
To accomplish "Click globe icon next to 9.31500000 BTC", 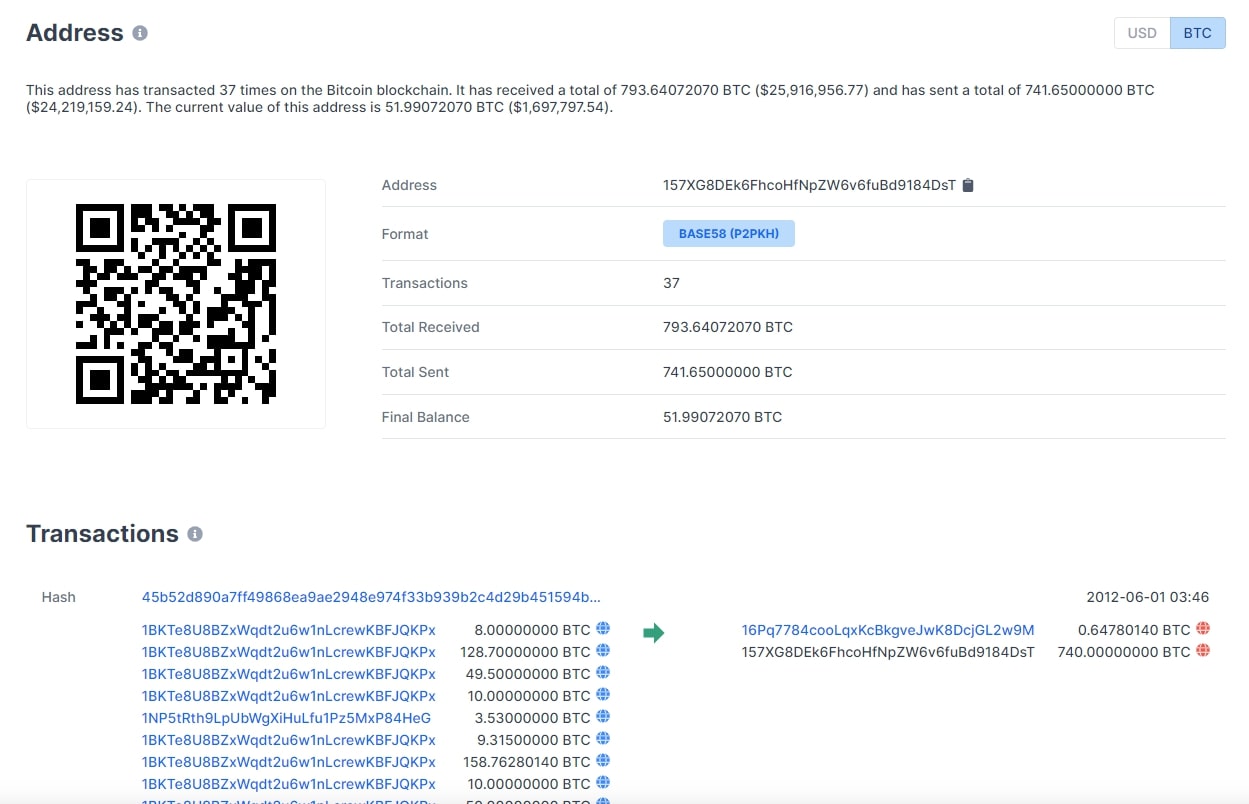I will point(603,739).
